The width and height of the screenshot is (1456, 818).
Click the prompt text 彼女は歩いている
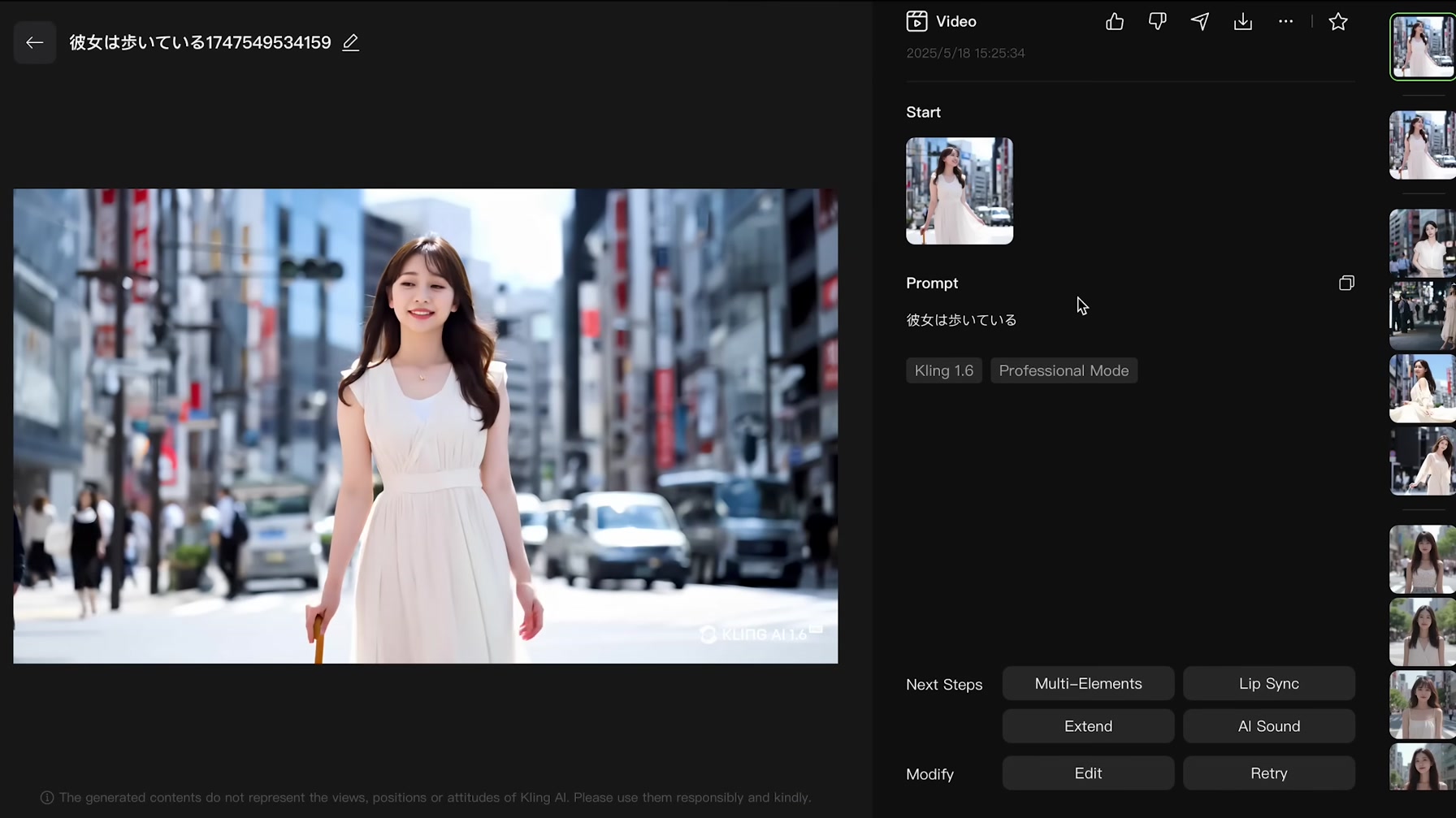click(x=961, y=320)
